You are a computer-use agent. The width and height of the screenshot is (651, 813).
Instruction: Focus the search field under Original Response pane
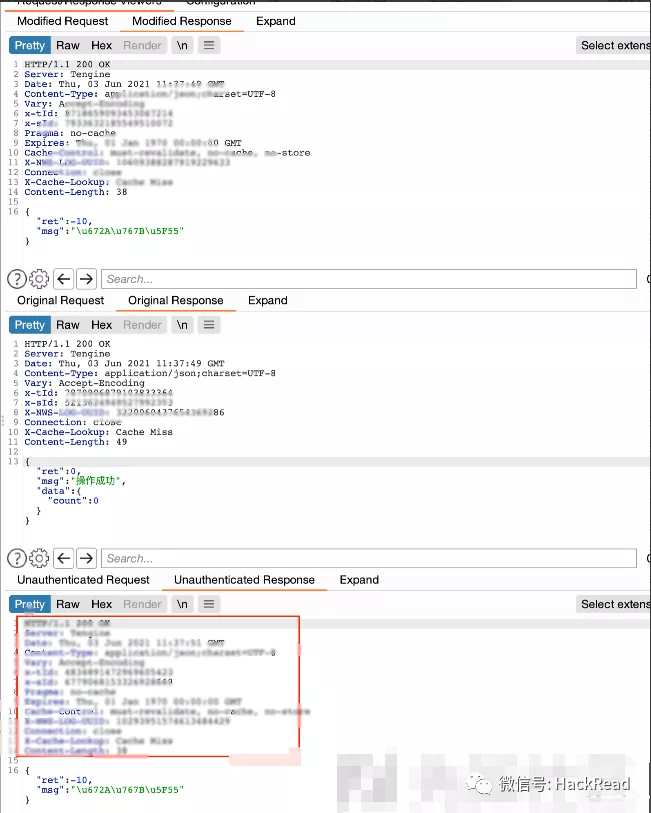tap(369, 558)
